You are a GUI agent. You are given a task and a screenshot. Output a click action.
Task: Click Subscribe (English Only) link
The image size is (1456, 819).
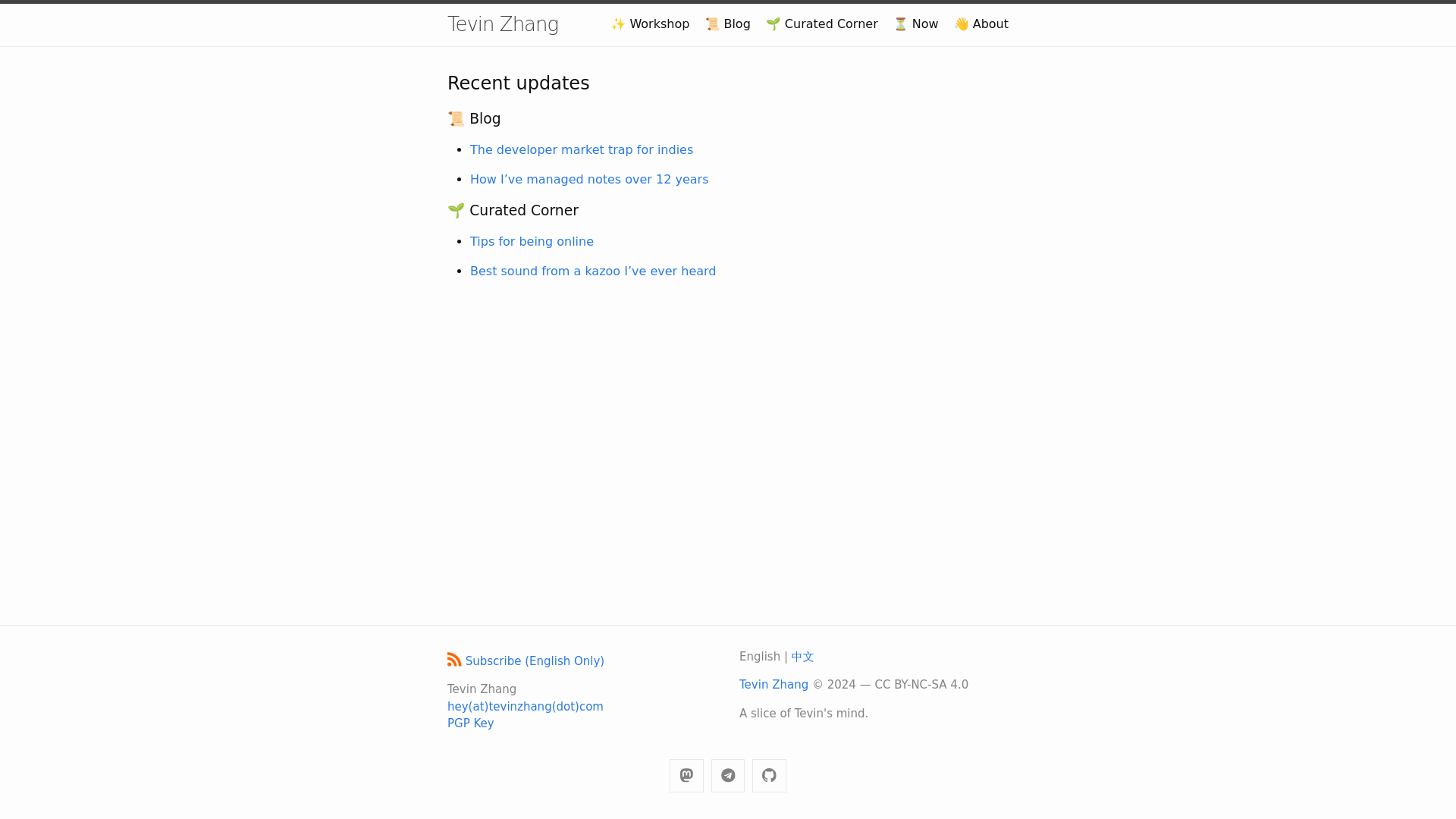point(535,661)
